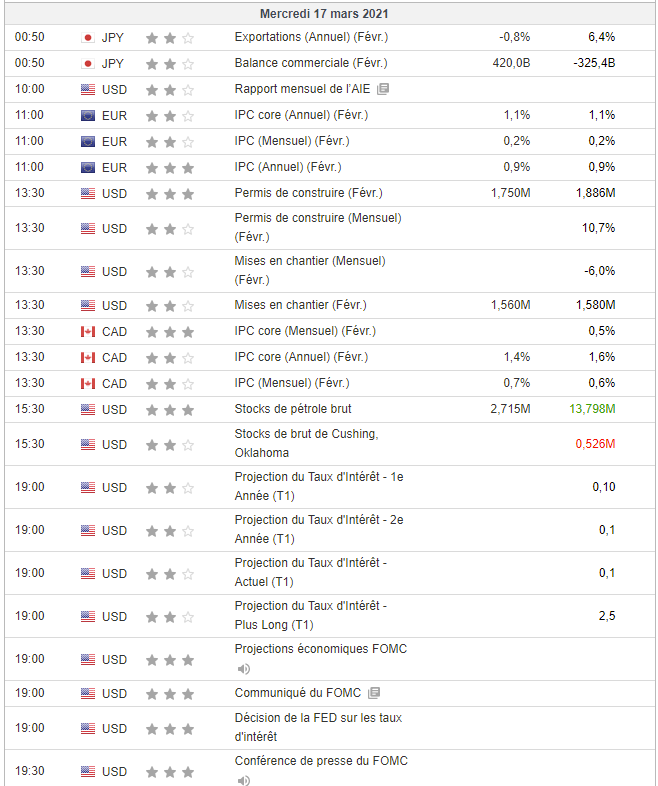The height and width of the screenshot is (786, 658).
Task: Click the Canada flag on the IPC (Mensuel) row
Action: (88, 383)
